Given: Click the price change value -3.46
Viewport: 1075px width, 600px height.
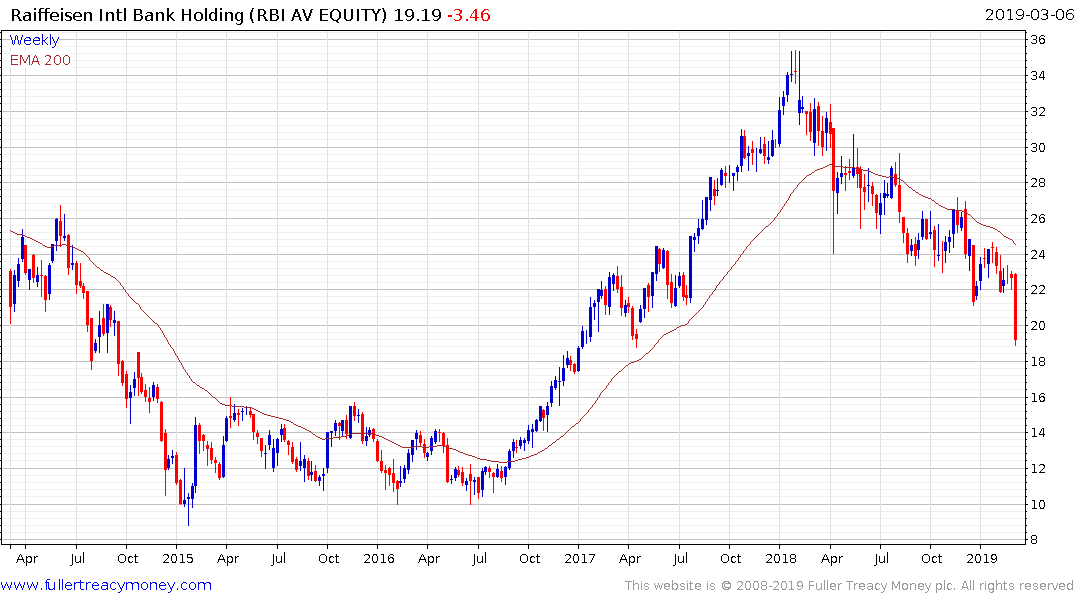Looking at the screenshot, I should [469, 15].
